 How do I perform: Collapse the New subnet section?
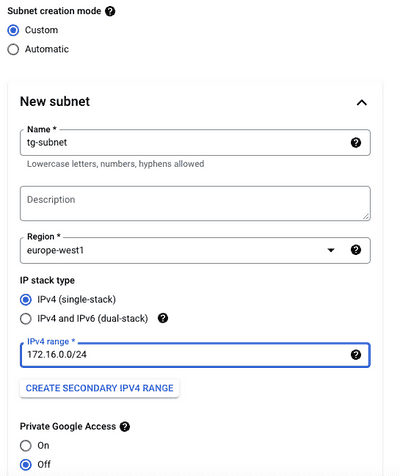tap(362, 102)
